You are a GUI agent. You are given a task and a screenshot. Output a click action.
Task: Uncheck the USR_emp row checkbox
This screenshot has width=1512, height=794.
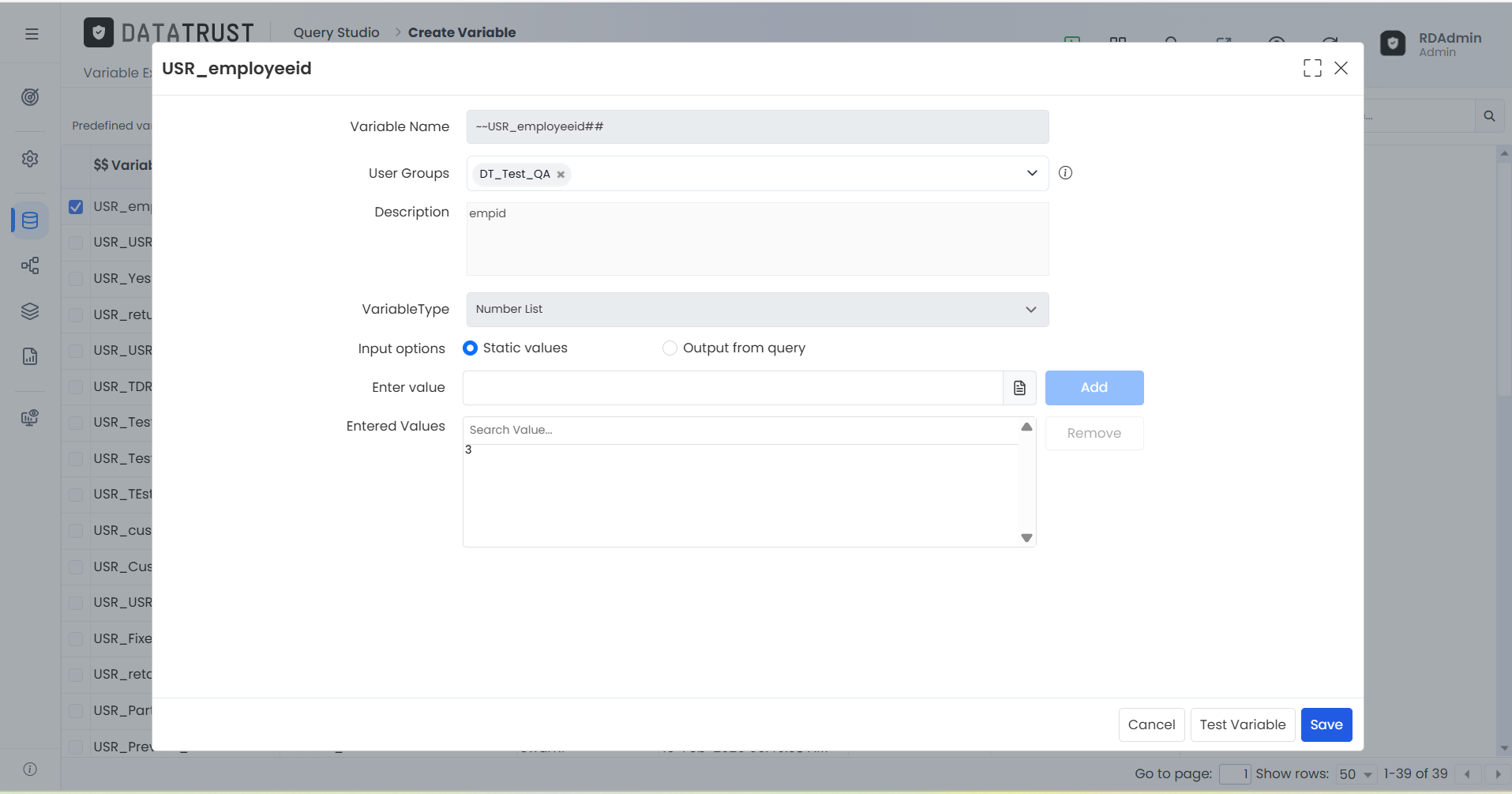76,207
